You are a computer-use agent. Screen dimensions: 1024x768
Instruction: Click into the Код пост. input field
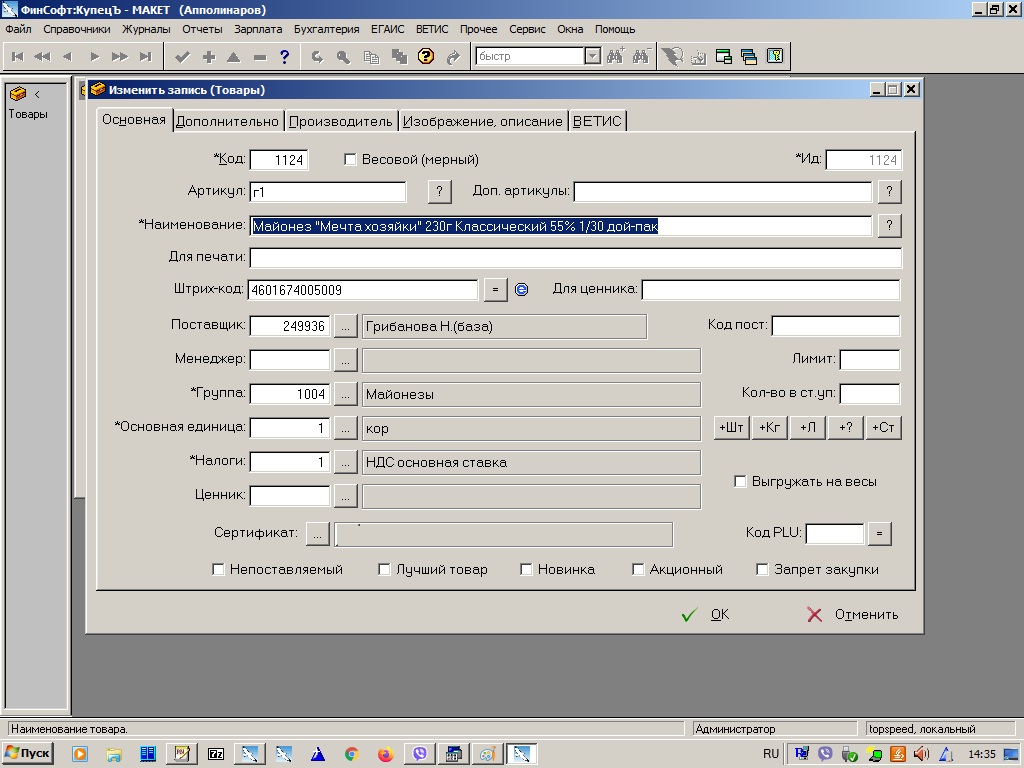[x=835, y=325]
